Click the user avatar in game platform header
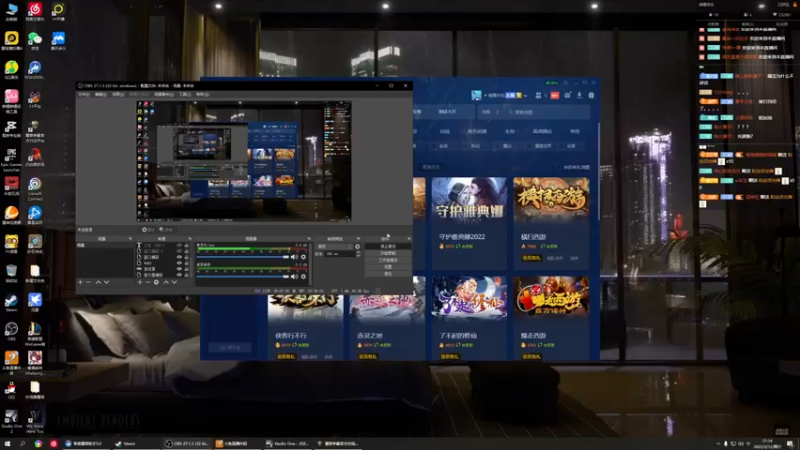This screenshot has height=450, width=800. pyautogui.click(x=476, y=95)
